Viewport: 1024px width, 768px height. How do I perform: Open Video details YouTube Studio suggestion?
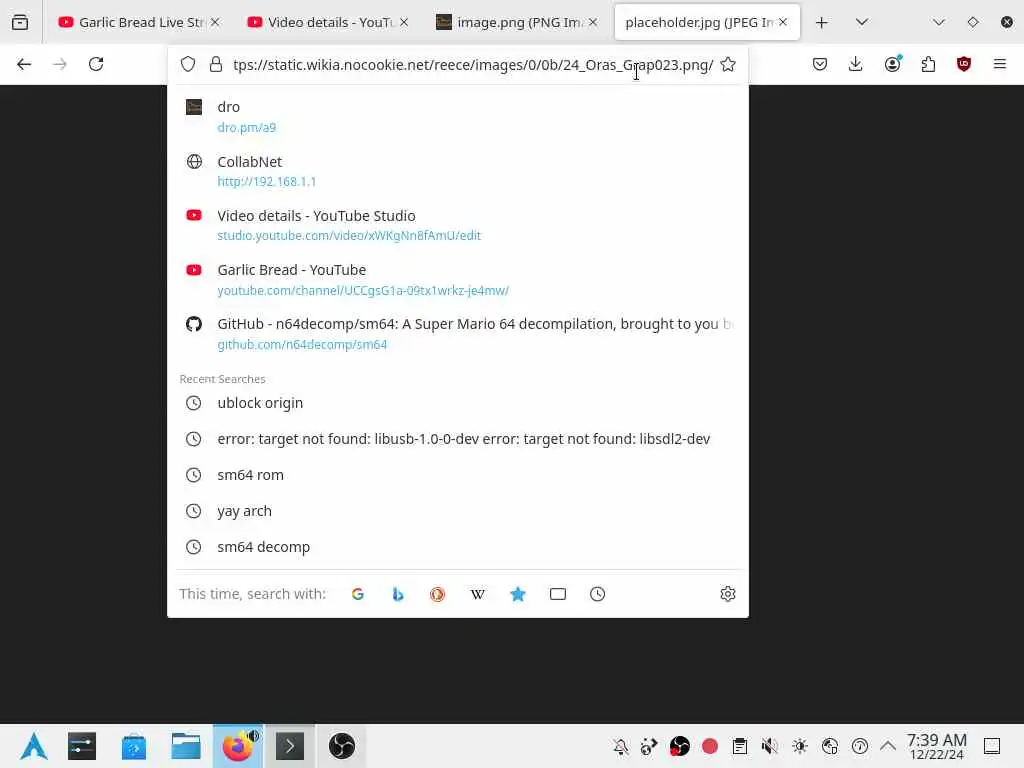(x=458, y=225)
